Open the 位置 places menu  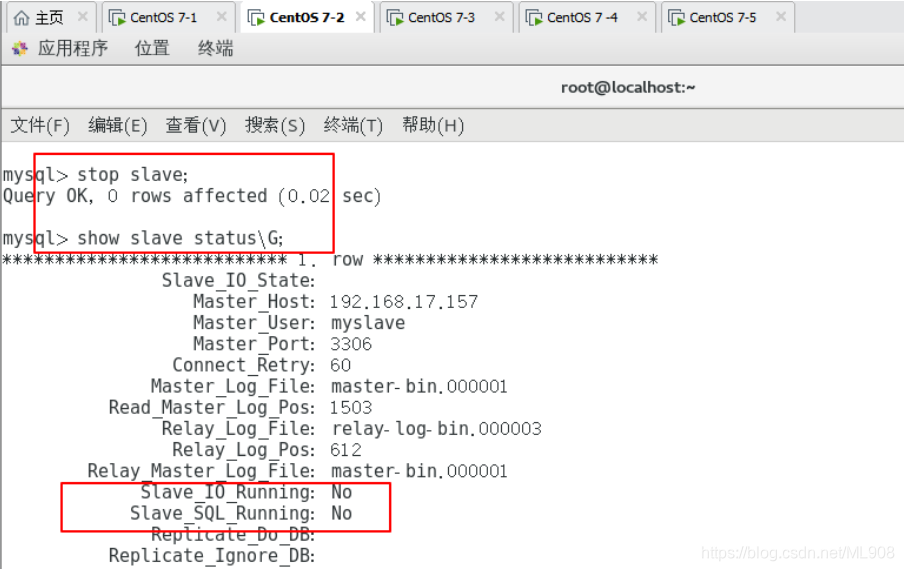pos(152,48)
